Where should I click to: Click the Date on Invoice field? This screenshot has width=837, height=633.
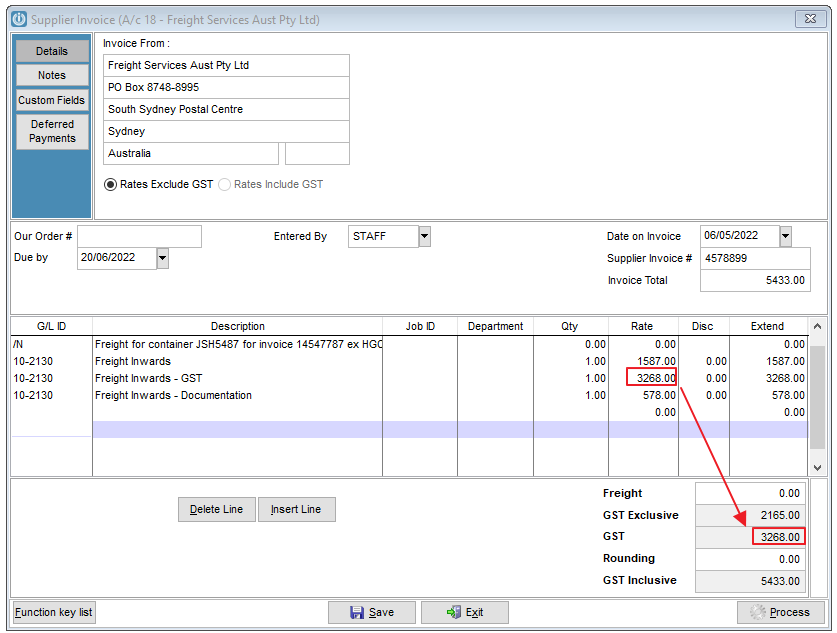click(740, 236)
